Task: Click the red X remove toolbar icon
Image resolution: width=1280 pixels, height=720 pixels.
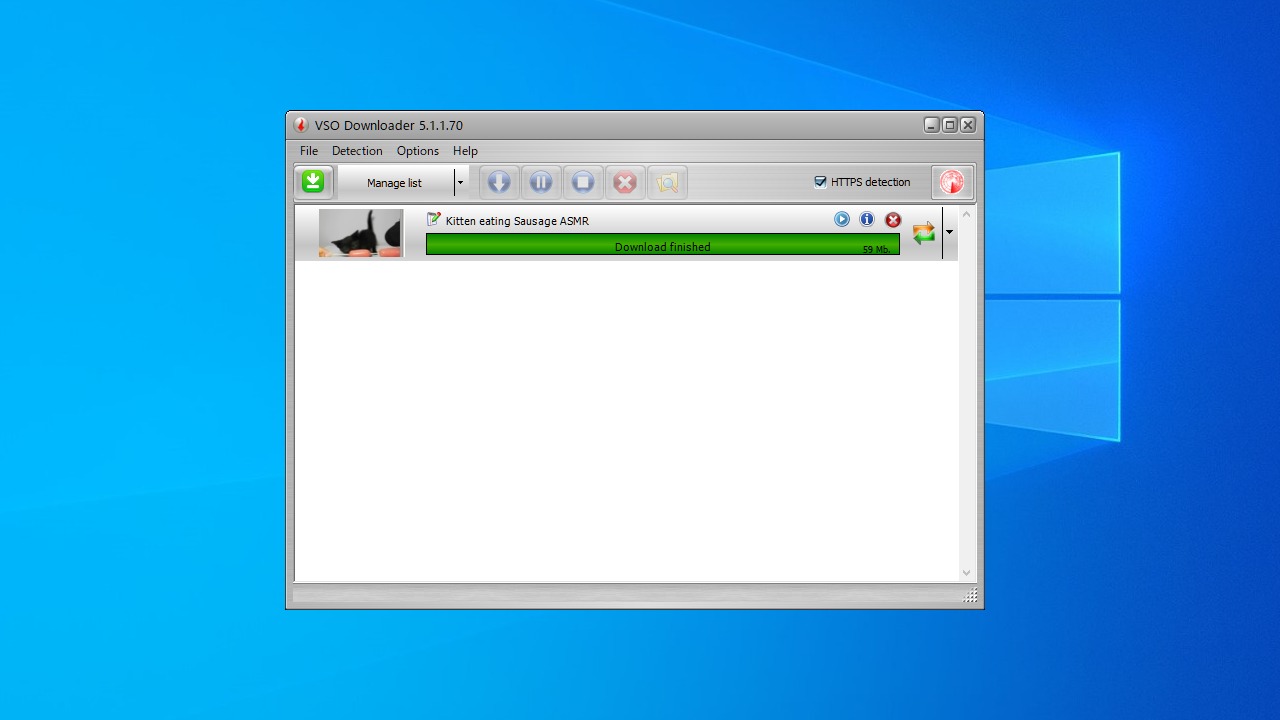Action: click(x=625, y=182)
